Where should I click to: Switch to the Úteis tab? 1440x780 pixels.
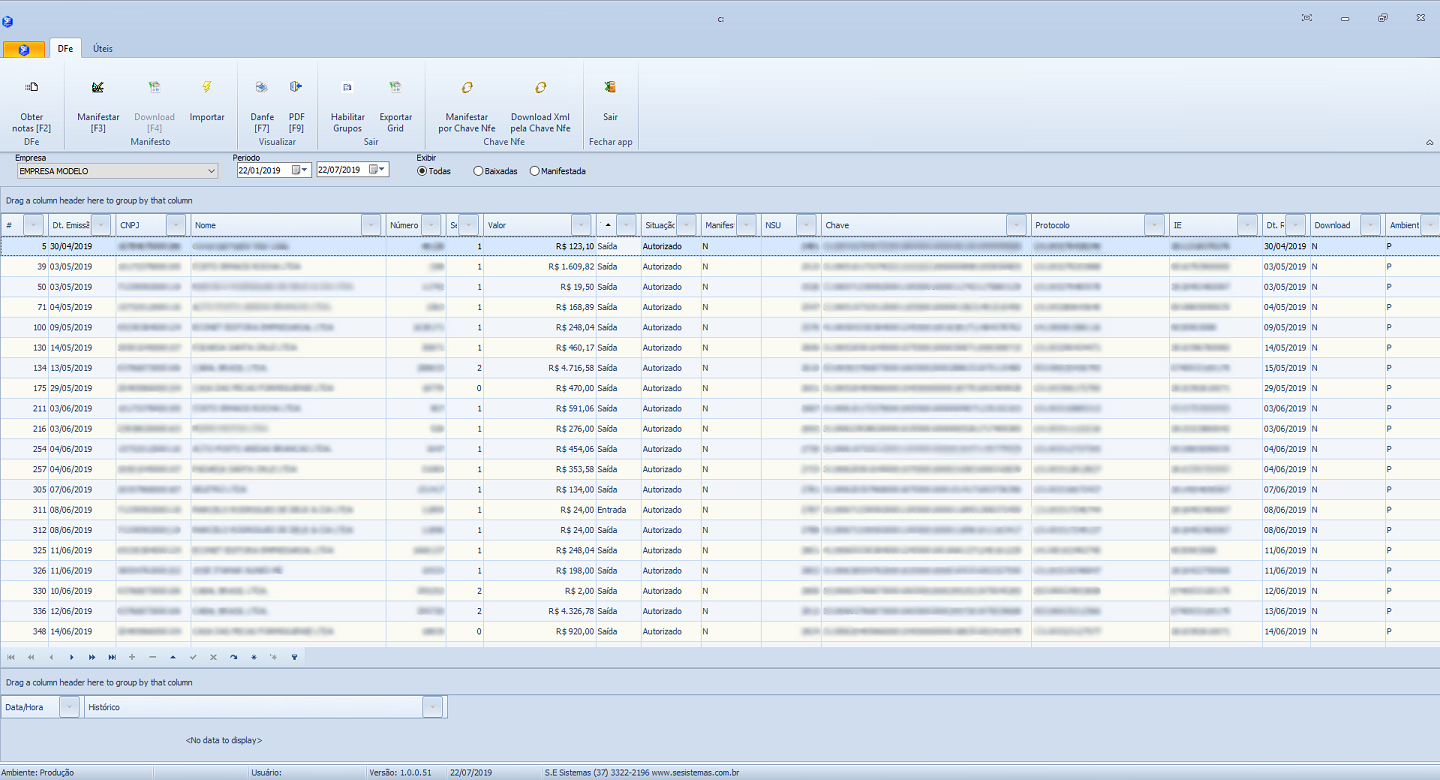coord(102,48)
